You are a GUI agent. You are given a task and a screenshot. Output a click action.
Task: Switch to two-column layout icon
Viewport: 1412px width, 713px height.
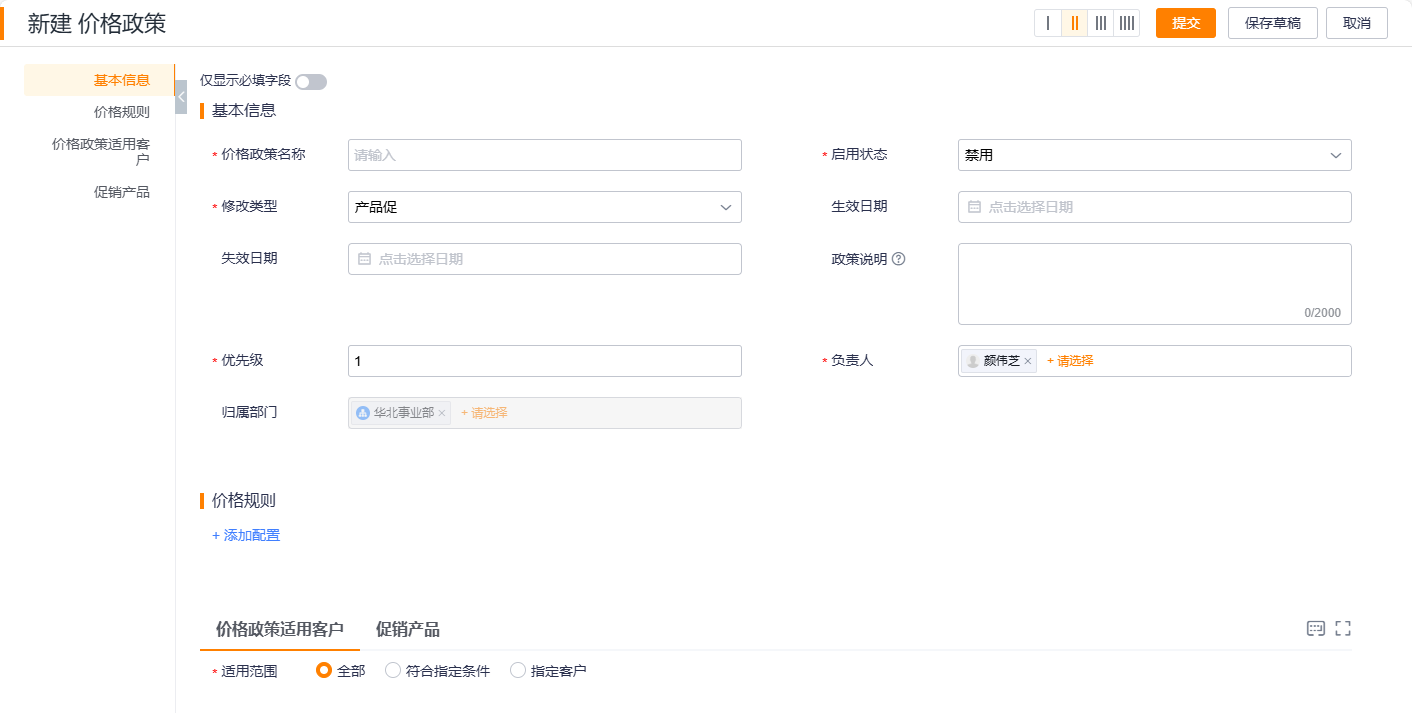click(1074, 23)
